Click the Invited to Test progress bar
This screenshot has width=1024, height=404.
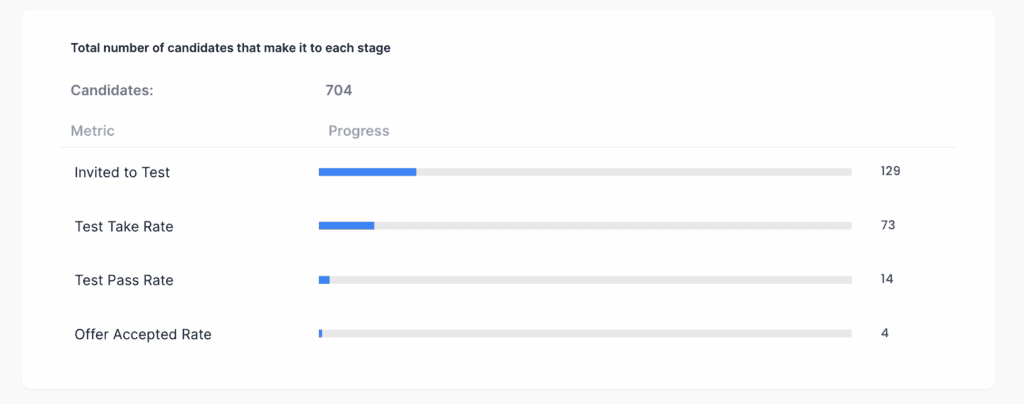coord(585,172)
